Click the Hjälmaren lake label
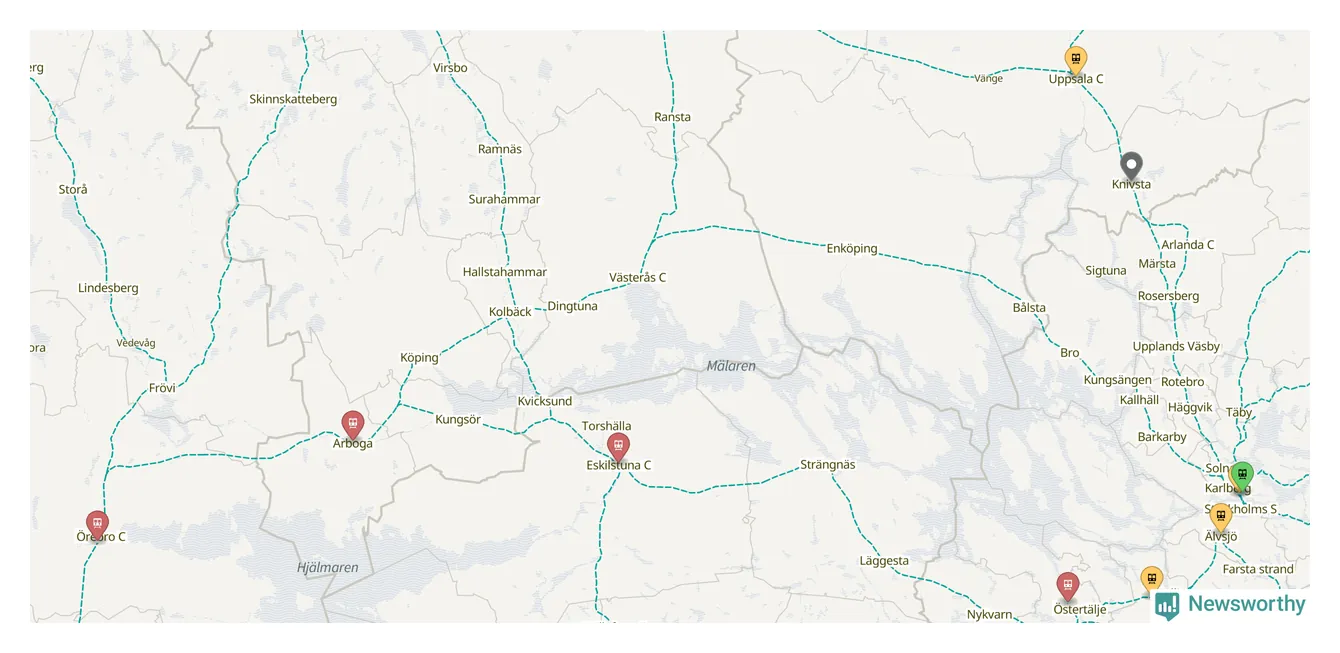Screen dimensions: 1340x653 click(327, 567)
